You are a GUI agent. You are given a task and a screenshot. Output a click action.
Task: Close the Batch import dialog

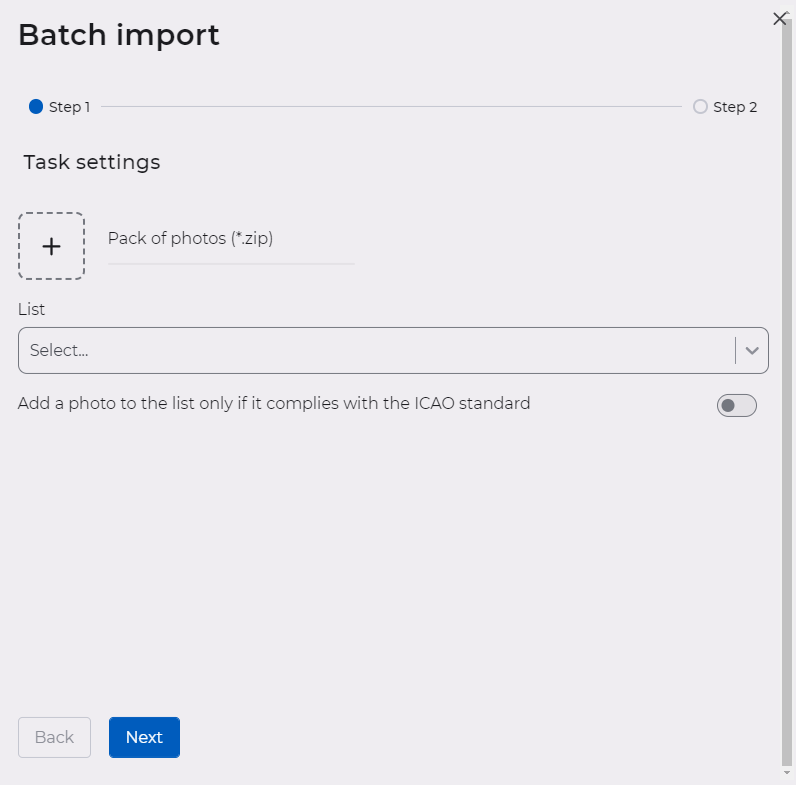(779, 19)
